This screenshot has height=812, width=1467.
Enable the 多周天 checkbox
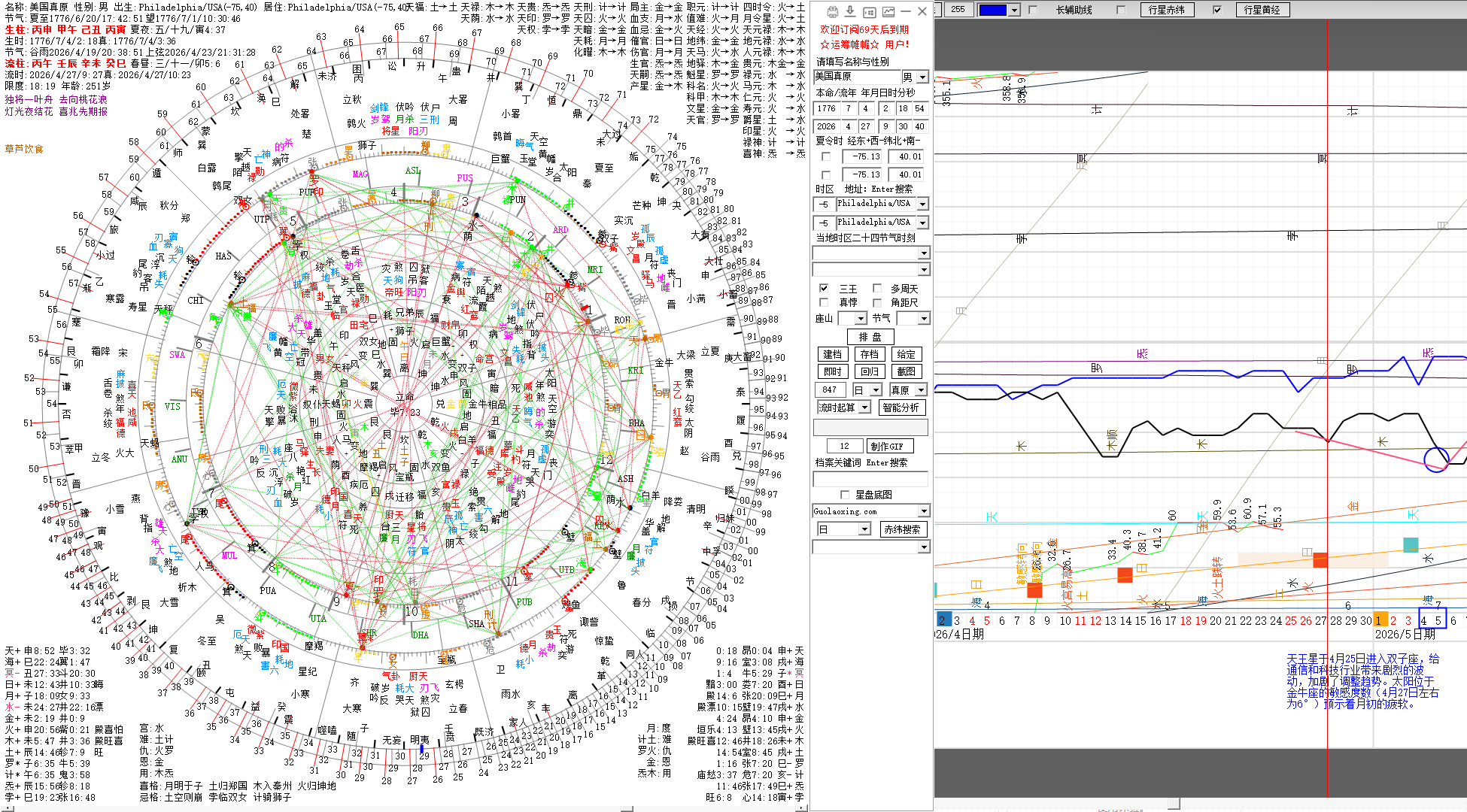pos(877,289)
